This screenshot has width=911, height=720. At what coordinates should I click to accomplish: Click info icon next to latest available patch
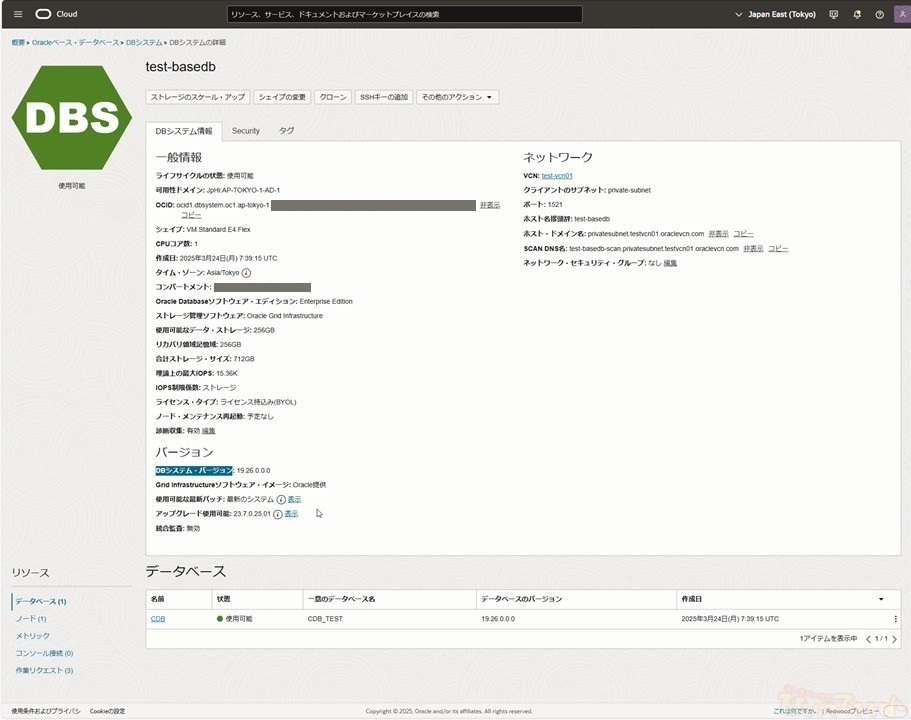click(281, 499)
